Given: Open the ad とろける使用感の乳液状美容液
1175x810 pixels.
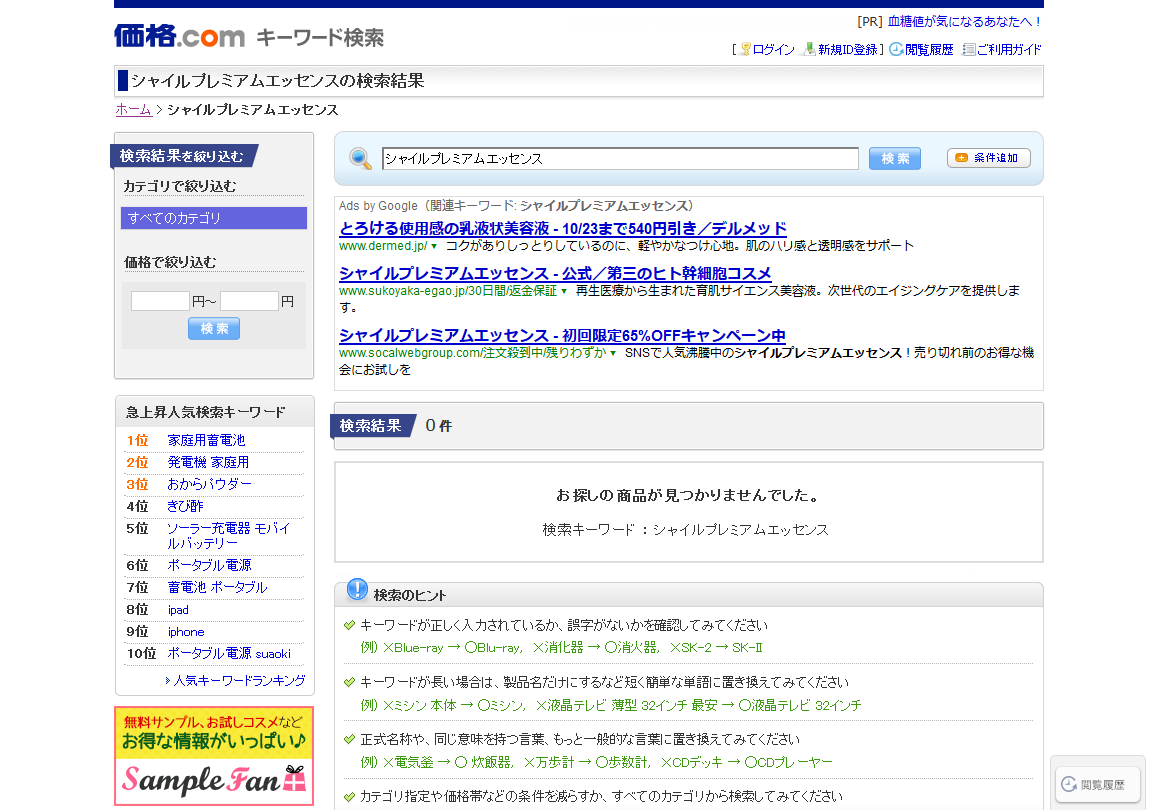Looking at the screenshot, I should point(563,229).
